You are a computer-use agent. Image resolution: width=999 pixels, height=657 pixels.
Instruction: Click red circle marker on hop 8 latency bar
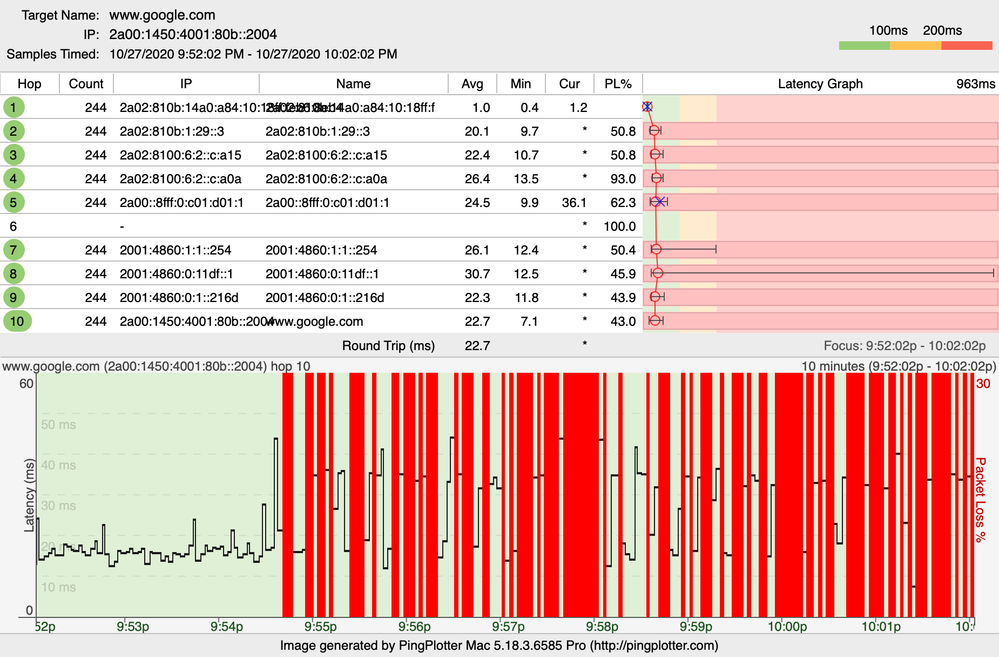(658, 273)
